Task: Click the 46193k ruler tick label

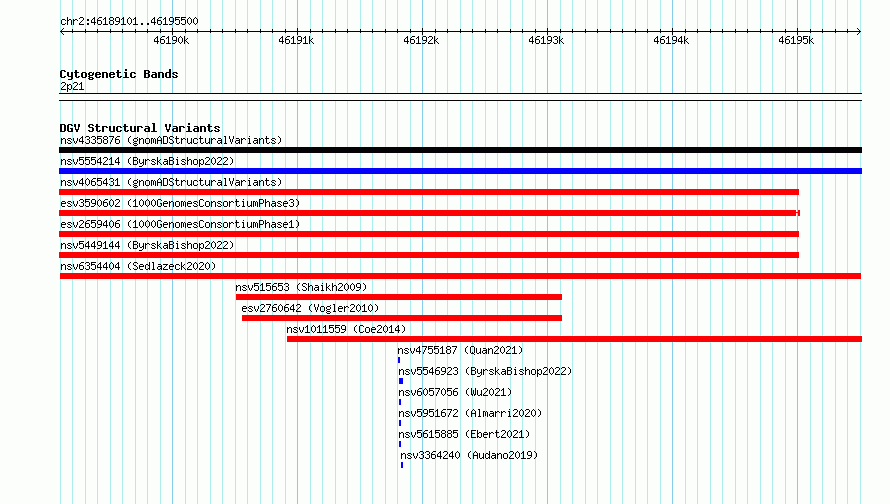Action: click(x=546, y=40)
